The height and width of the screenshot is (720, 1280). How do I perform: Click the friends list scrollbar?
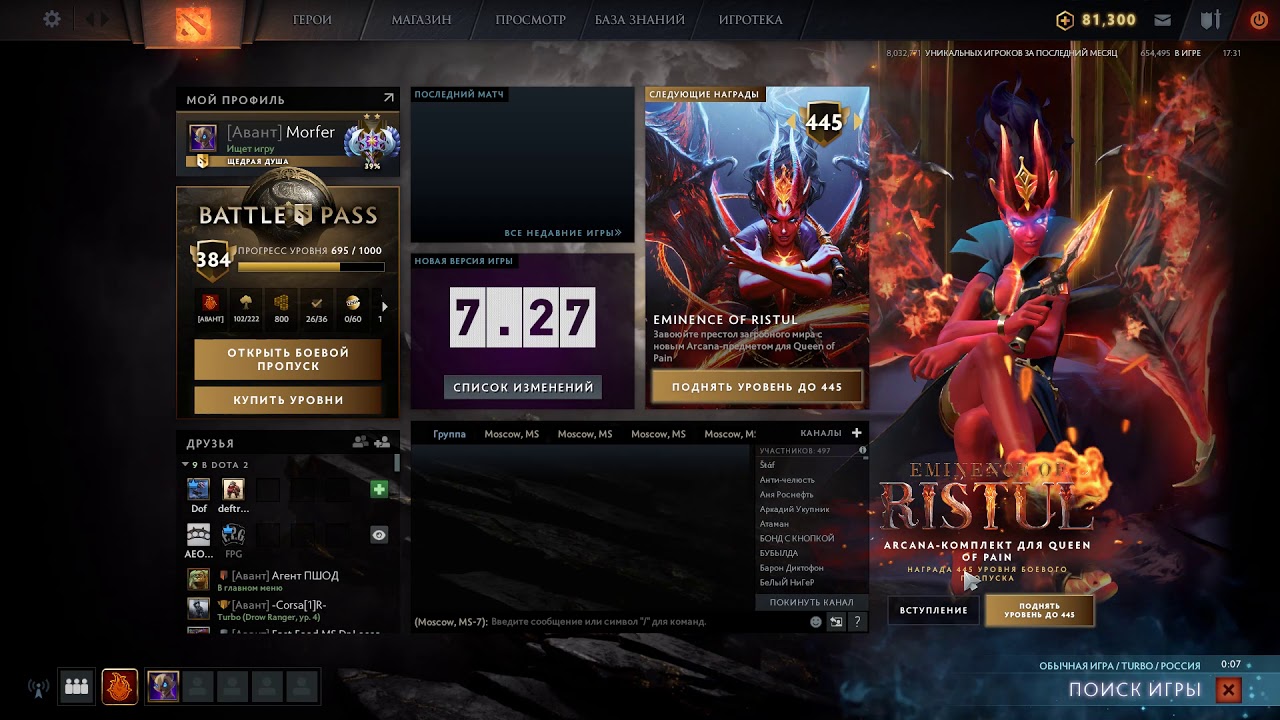click(x=397, y=463)
